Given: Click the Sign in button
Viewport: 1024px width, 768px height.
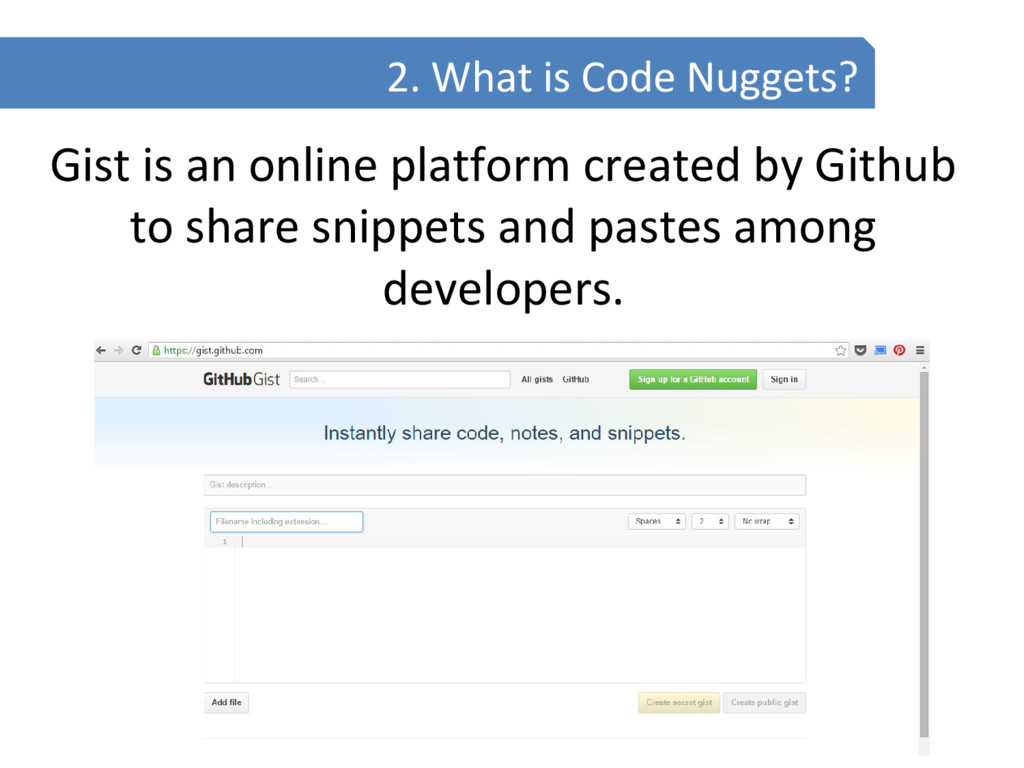Looking at the screenshot, I should click(784, 379).
